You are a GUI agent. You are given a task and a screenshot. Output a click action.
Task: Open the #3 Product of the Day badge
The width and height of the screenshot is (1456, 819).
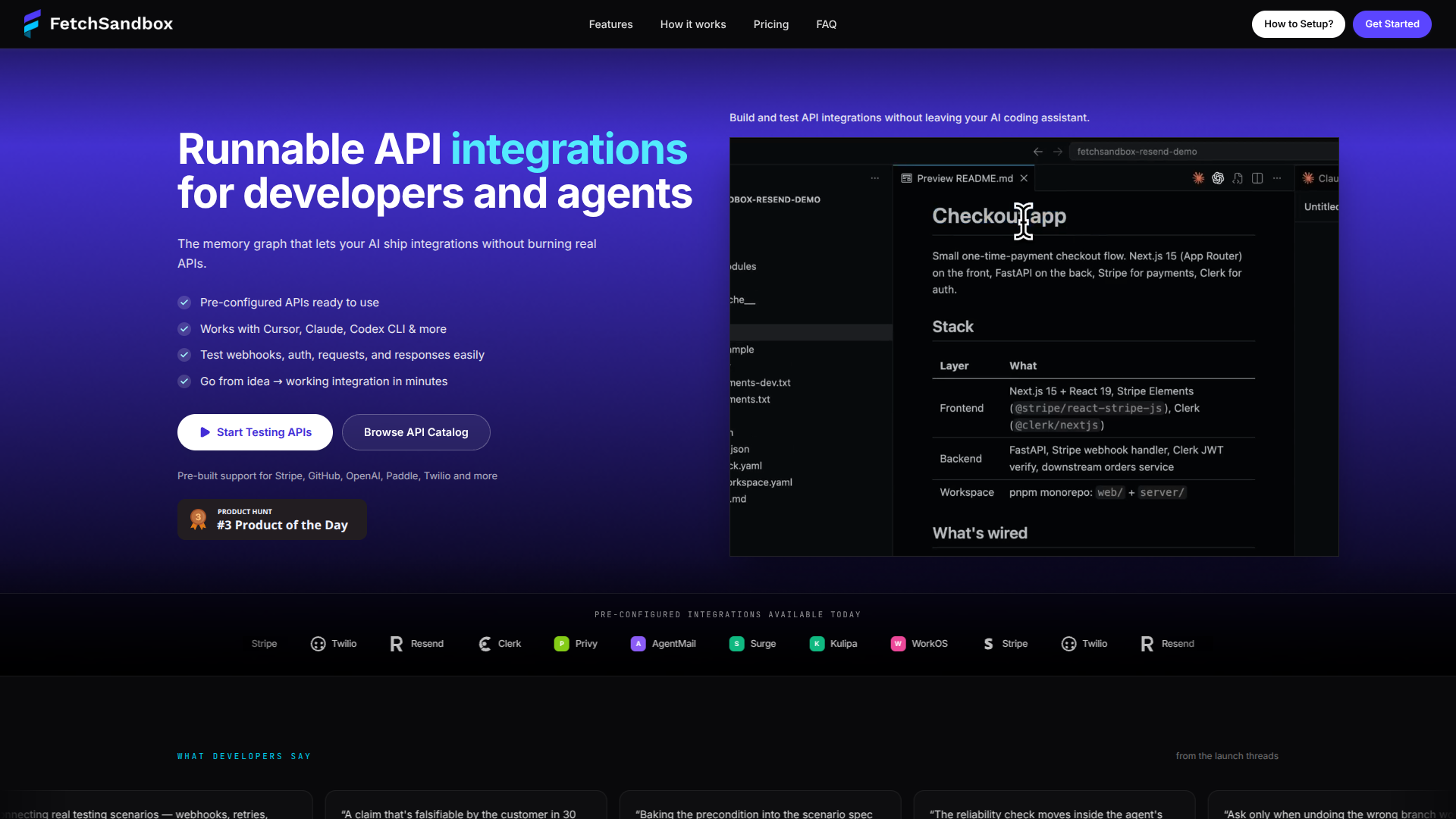[272, 519]
